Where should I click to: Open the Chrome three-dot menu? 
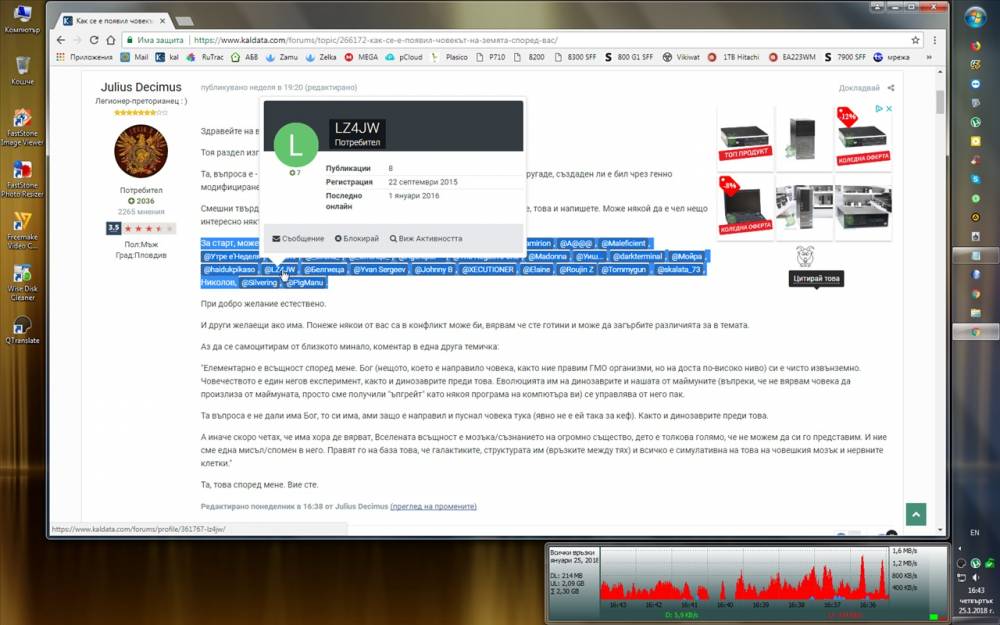(935, 40)
